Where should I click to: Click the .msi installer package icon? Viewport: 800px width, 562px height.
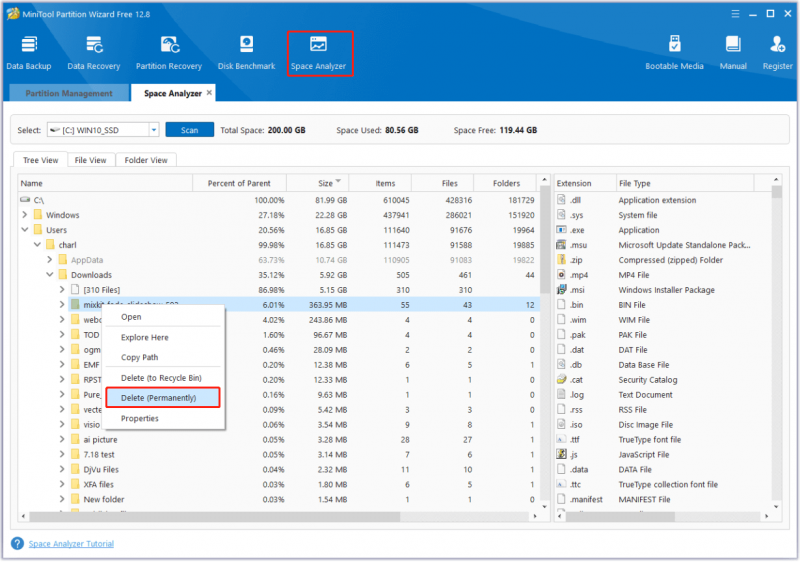point(561,290)
